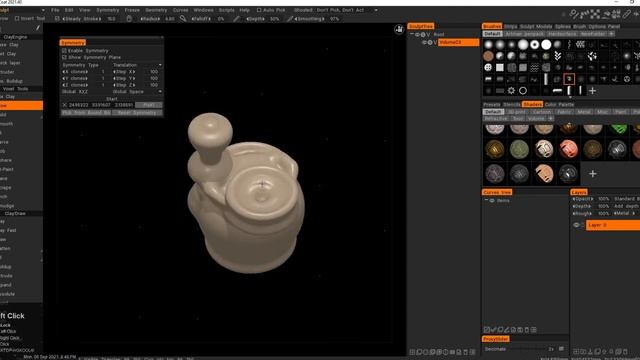The image size is (640, 360).
Task: Select the ring-shaped brush alpha with dark center
Action: [535, 44]
